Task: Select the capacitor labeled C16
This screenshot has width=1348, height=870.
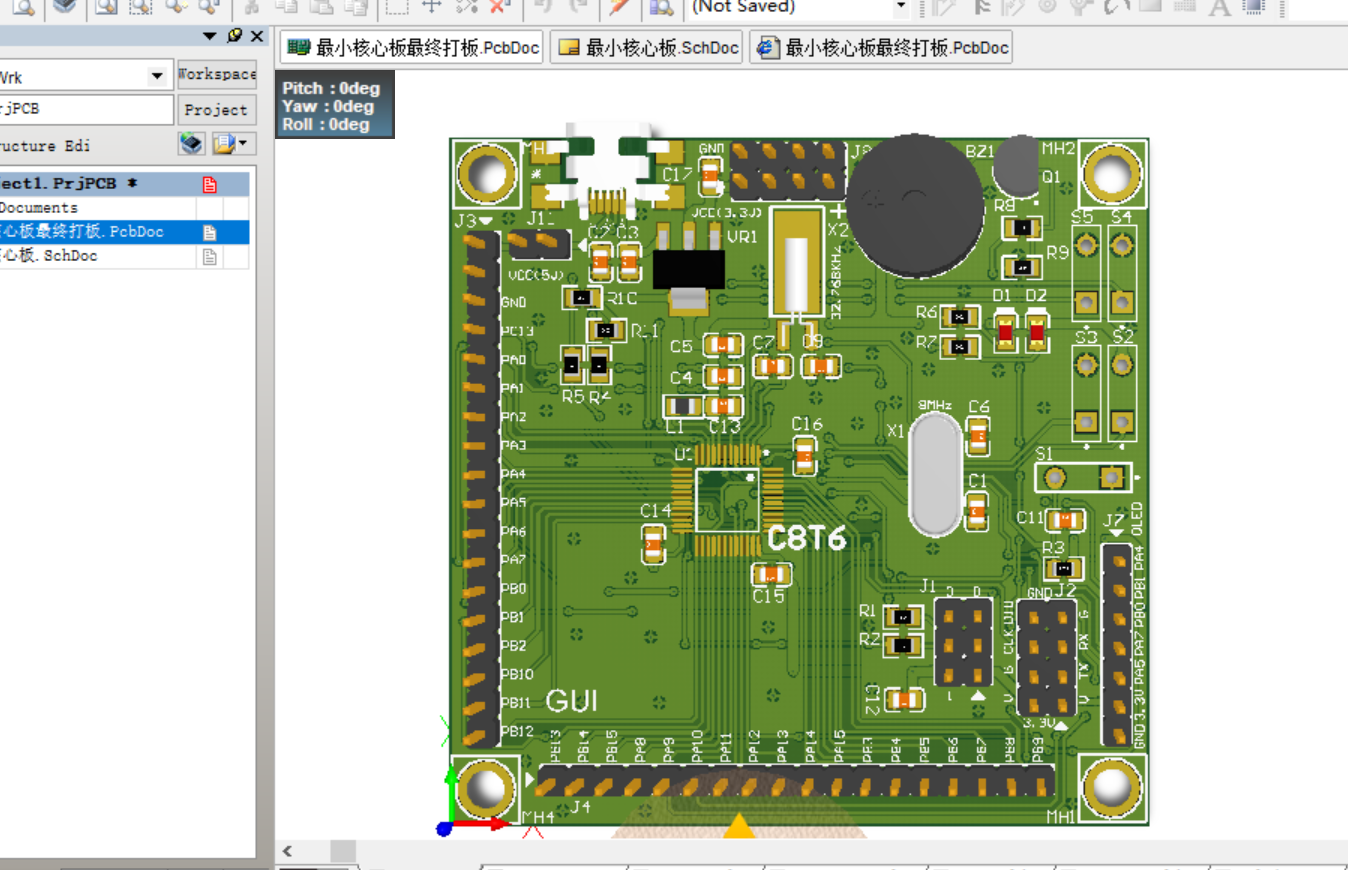Action: [804, 454]
